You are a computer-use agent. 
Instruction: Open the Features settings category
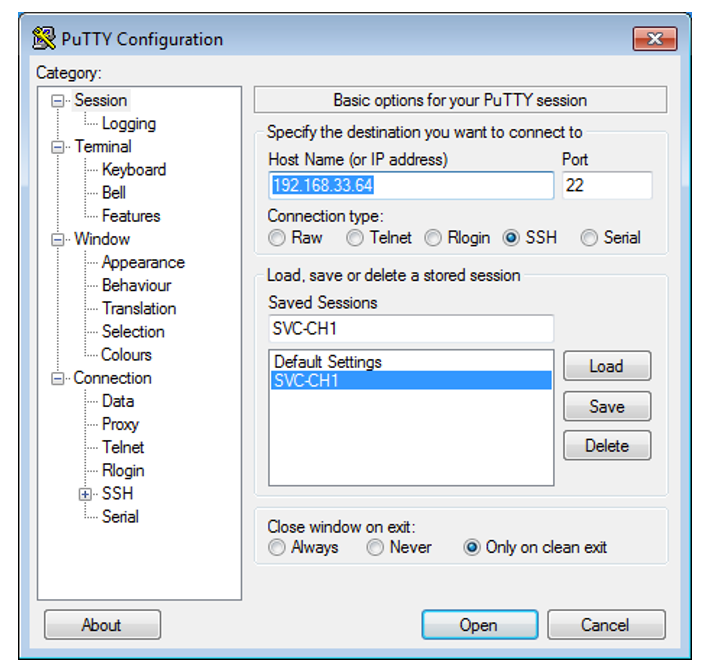click(x=131, y=215)
